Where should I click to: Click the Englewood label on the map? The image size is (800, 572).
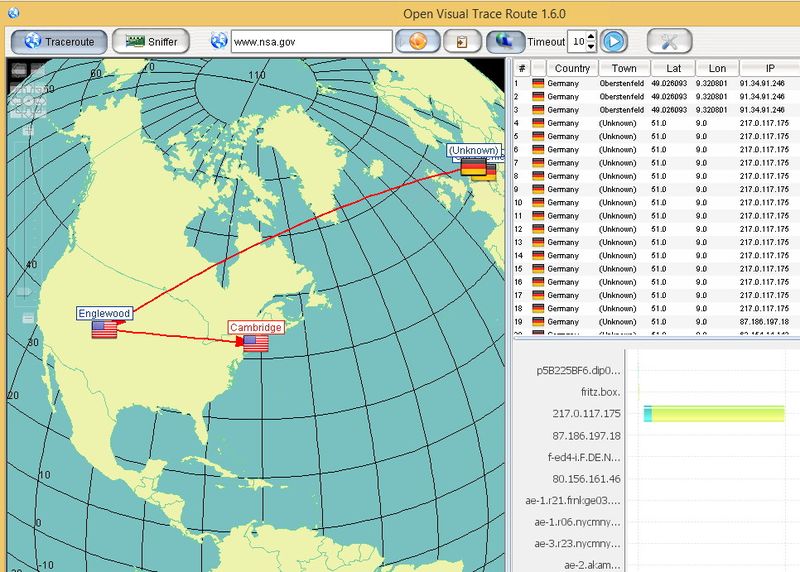tap(105, 313)
